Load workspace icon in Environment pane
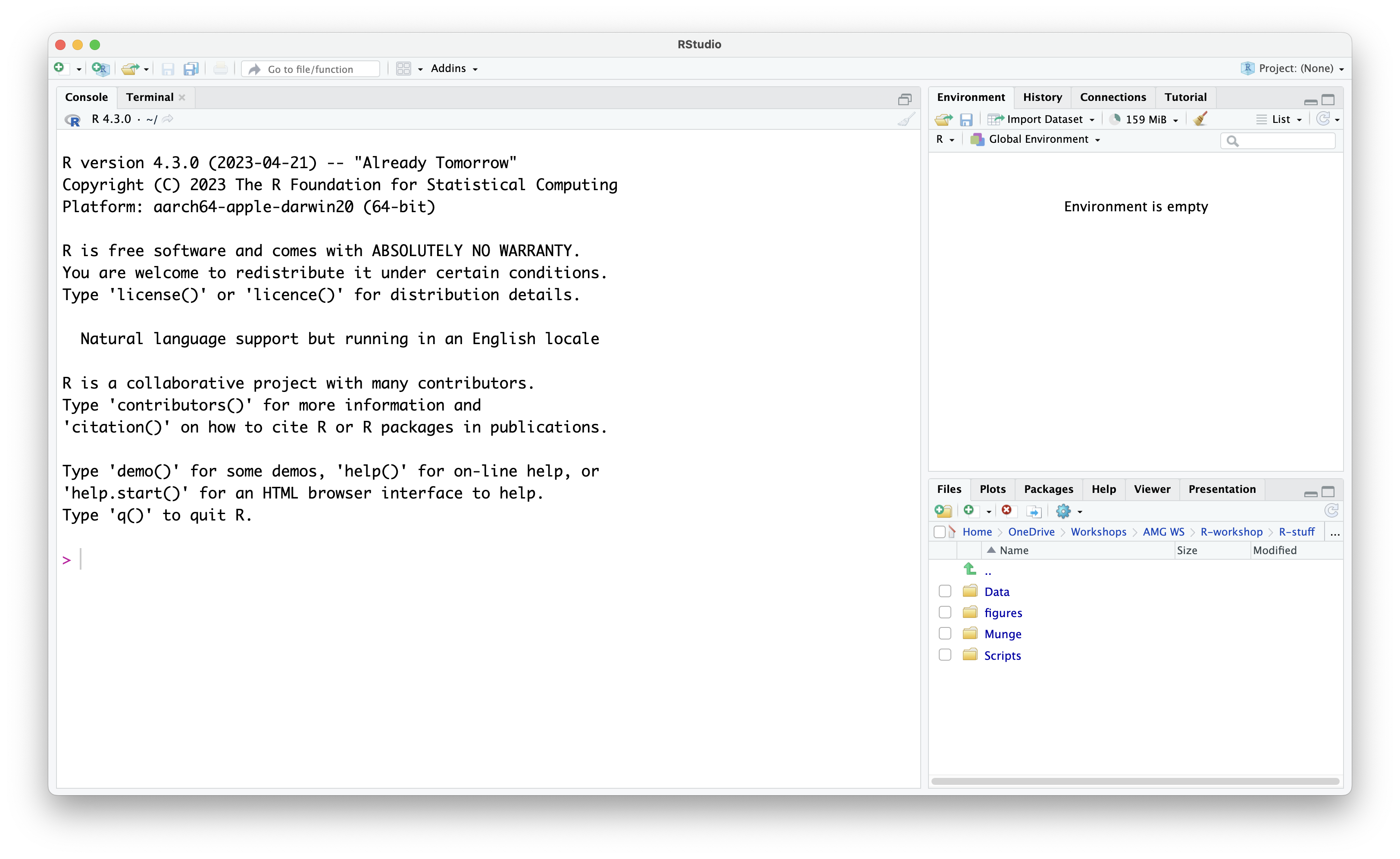The height and width of the screenshot is (859, 1400). [x=943, y=119]
